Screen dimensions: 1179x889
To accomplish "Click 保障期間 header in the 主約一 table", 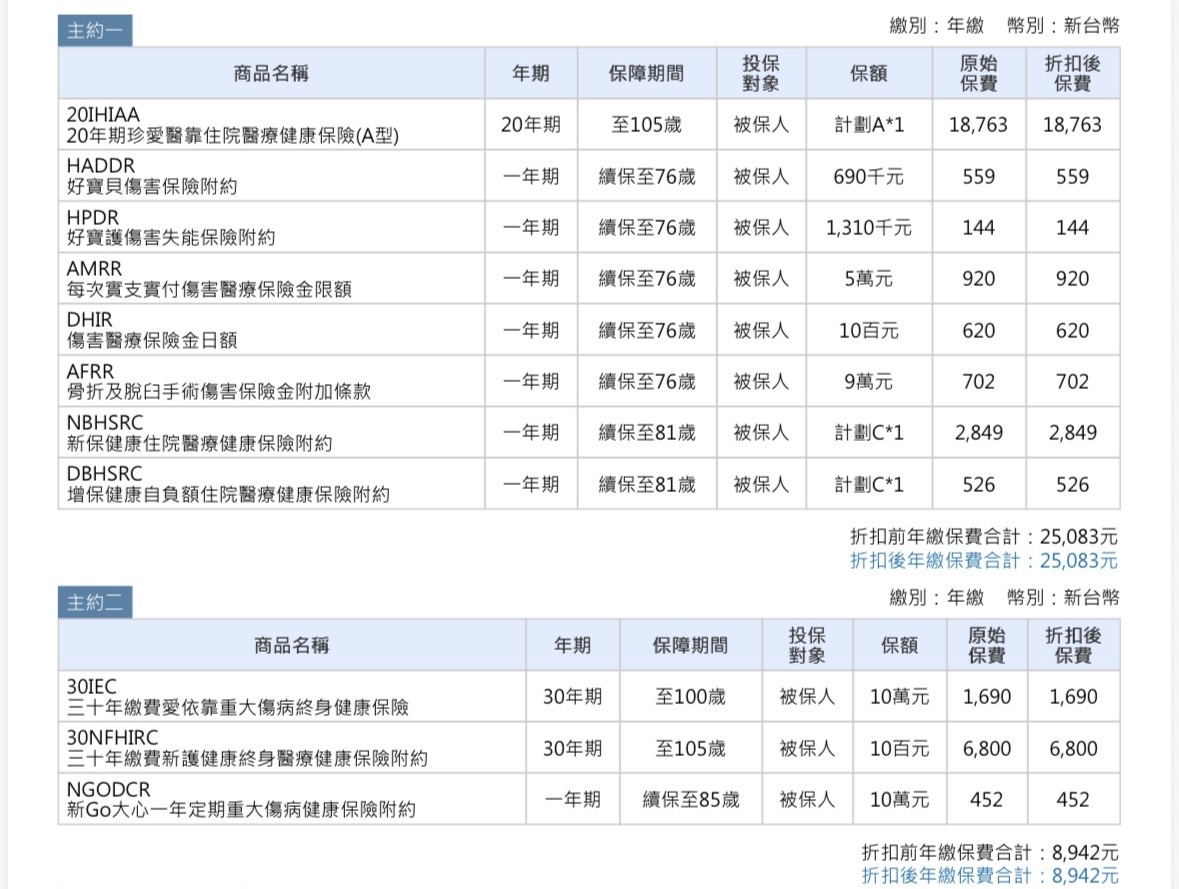I will pos(646,73).
